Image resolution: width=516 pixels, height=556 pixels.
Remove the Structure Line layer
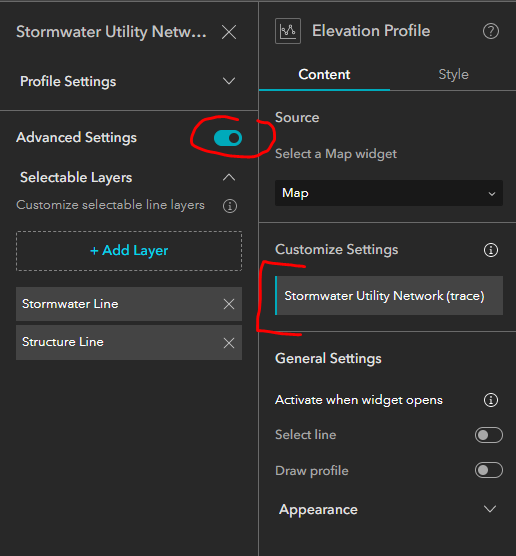pyautogui.click(x=229, y=343)
